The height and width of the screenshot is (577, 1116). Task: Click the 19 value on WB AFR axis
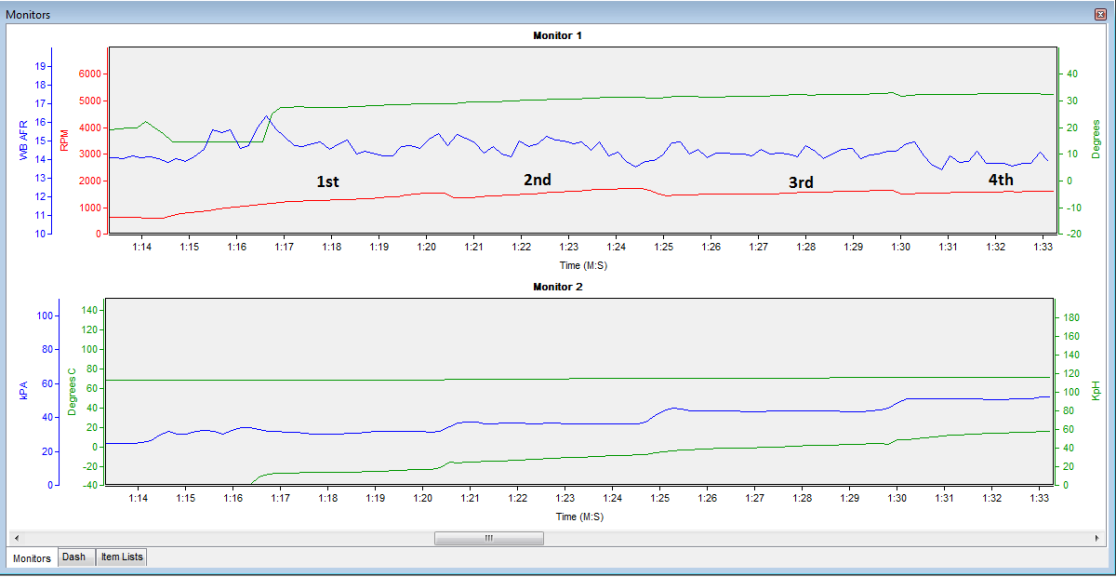click(x=41, y=66)
